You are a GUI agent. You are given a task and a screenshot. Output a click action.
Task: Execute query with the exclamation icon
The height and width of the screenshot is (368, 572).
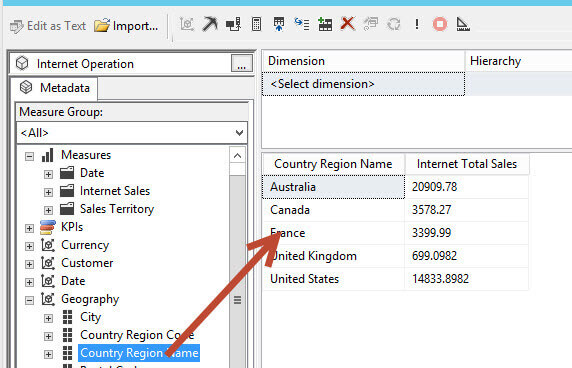(417, 24)
